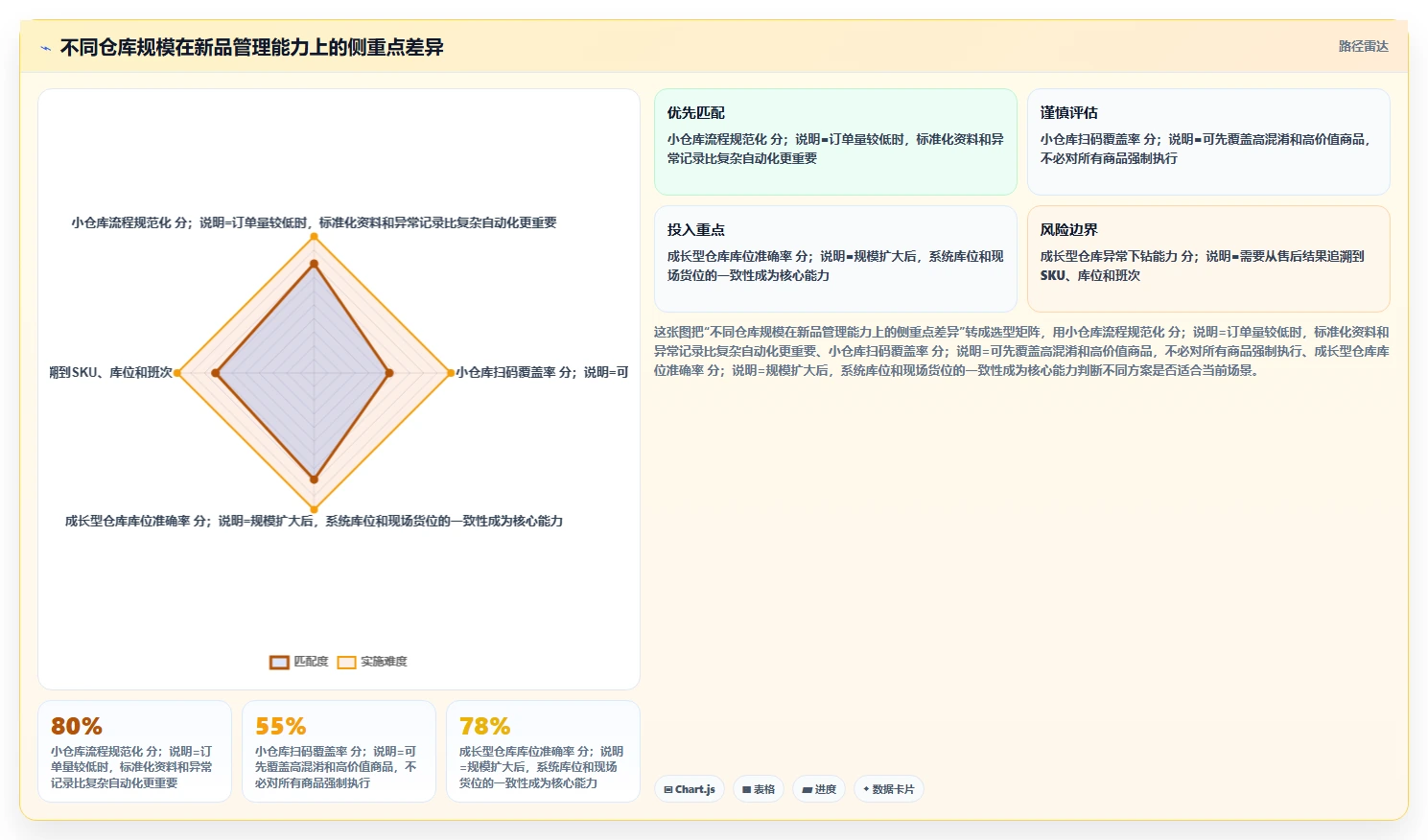The image size is (1428, 840).
Task: Toggle the 匹配度 legend item
Action: [299, 662]
